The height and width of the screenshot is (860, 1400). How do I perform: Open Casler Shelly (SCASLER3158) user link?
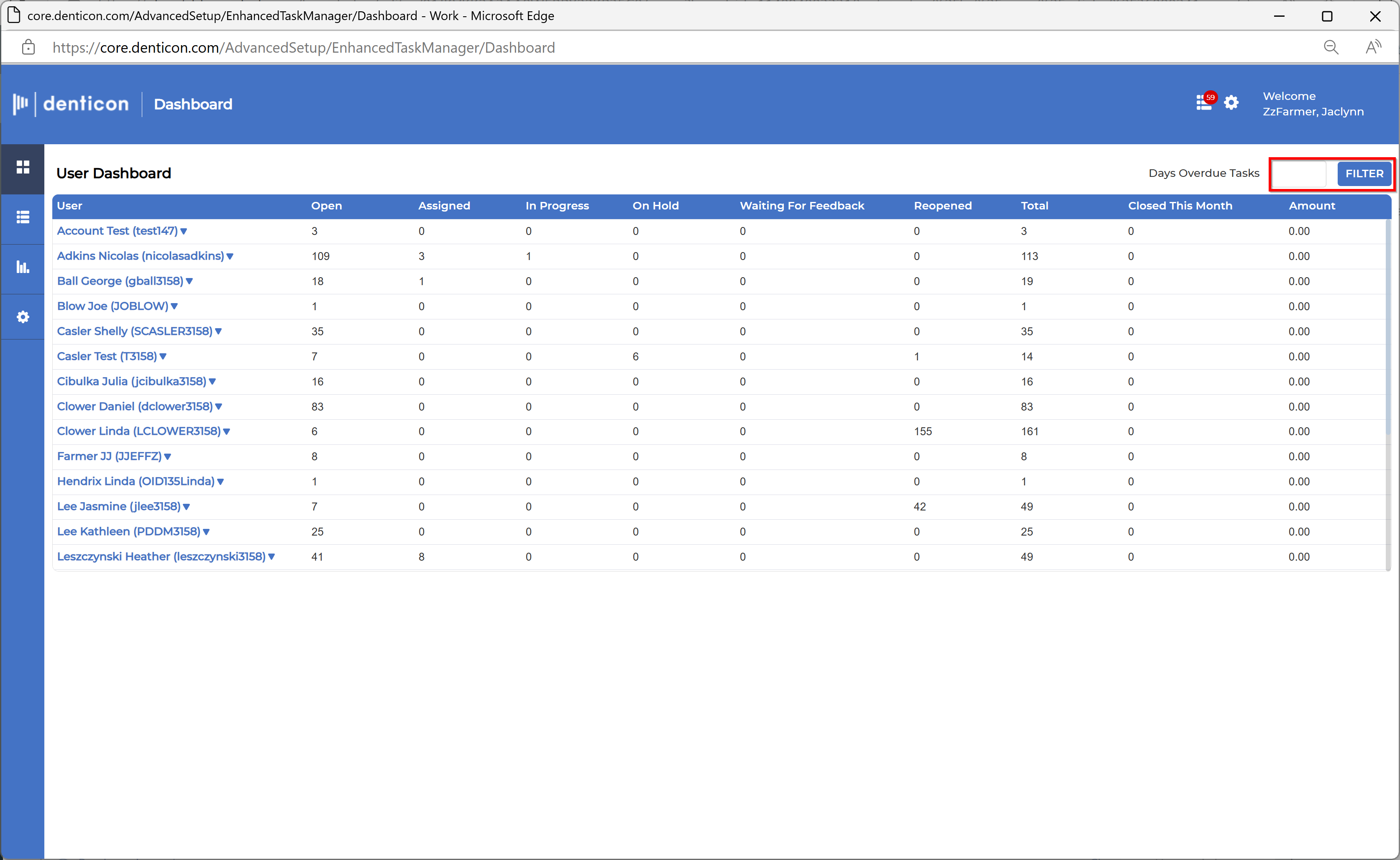pyautogui.click(x=135, y=331)
